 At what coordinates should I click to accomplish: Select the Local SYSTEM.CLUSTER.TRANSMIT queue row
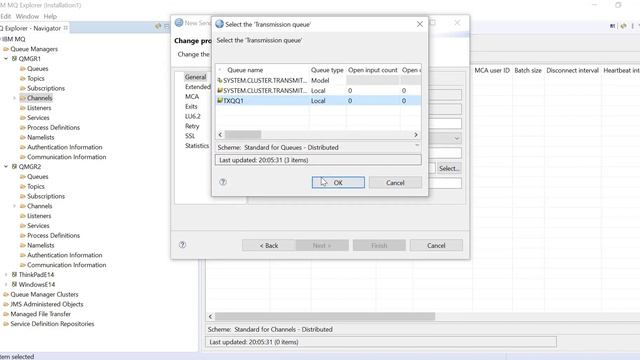pyautogui.click(x=318, y=90)
